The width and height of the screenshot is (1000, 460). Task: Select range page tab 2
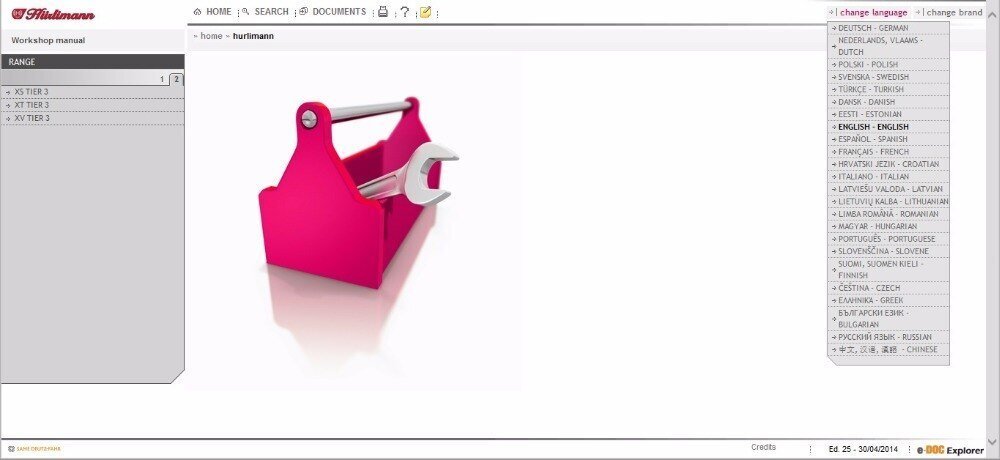click(x=175, y=78)
